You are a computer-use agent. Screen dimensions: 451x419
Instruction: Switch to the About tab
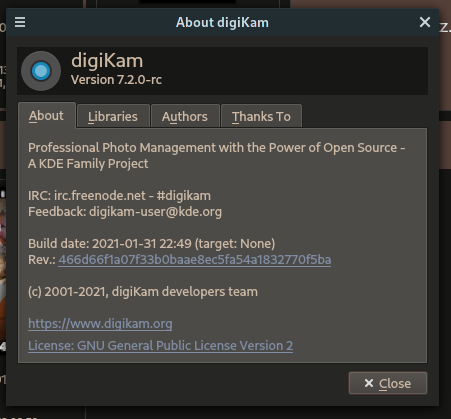[47, 115]
